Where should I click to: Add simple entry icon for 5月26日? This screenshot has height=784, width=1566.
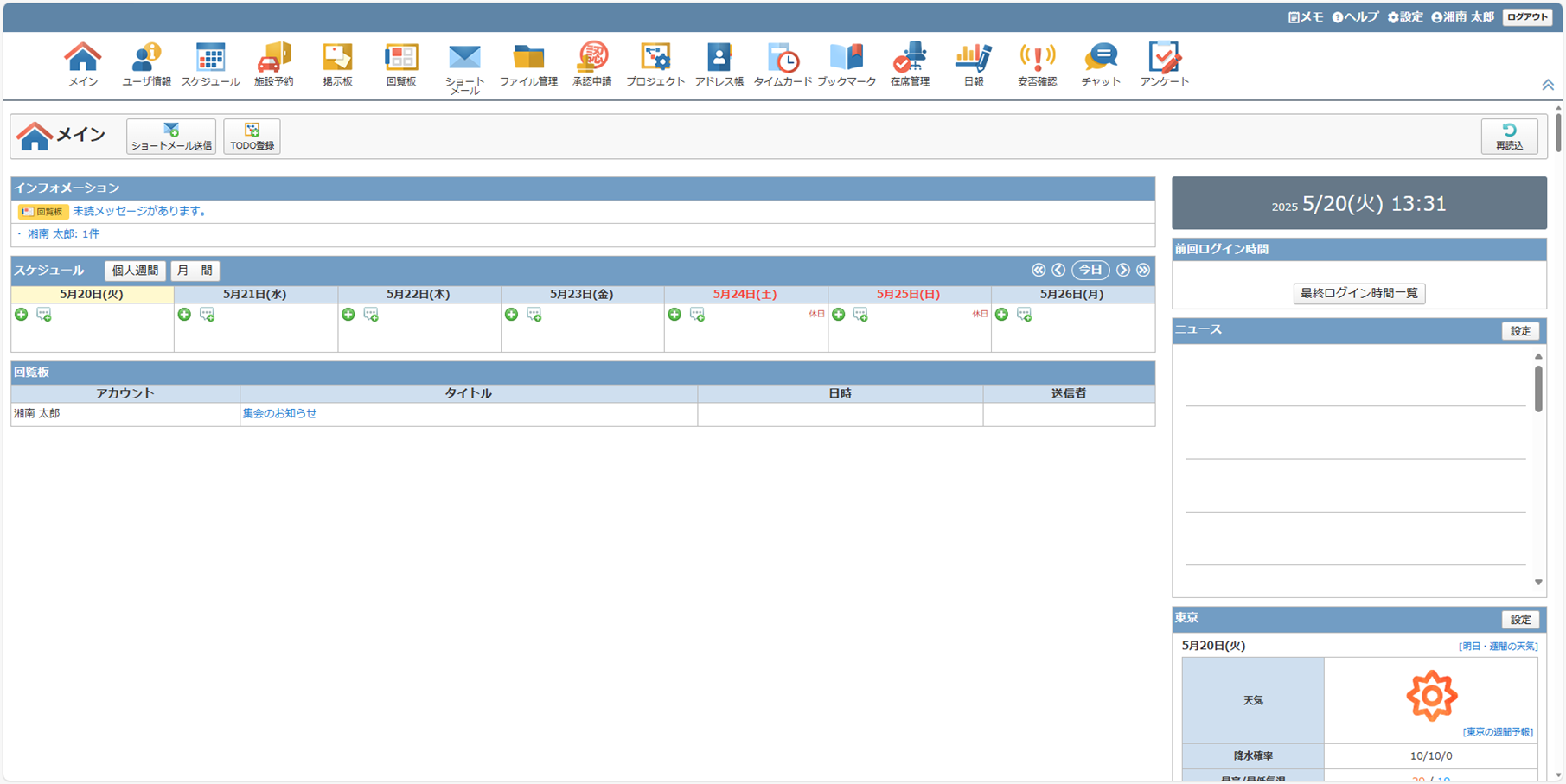pos(1025,315)
